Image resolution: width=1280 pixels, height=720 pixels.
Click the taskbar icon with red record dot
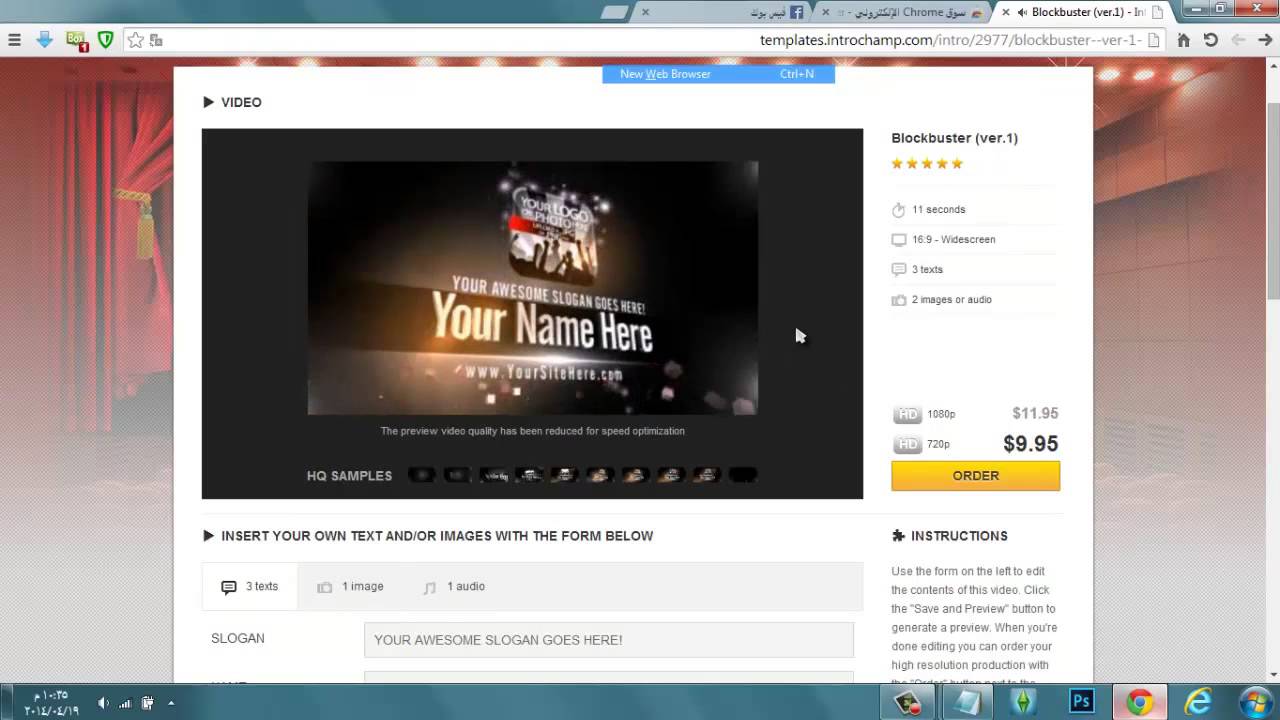coord(908,702)
